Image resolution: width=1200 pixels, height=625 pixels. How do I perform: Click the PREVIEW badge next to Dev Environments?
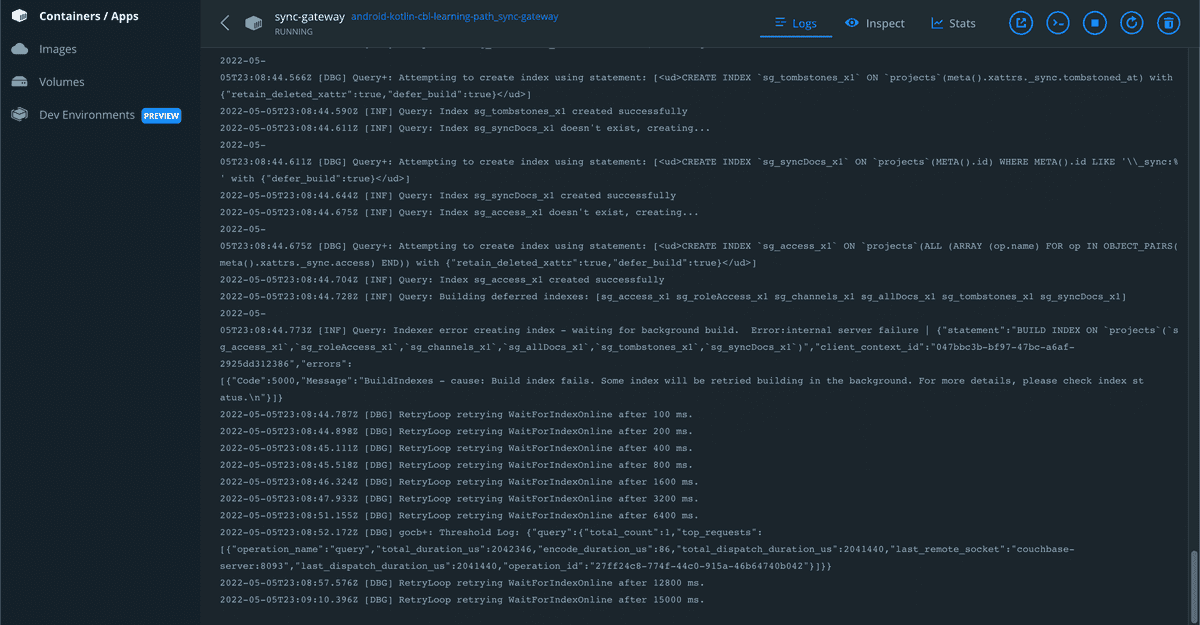(159, 115)
